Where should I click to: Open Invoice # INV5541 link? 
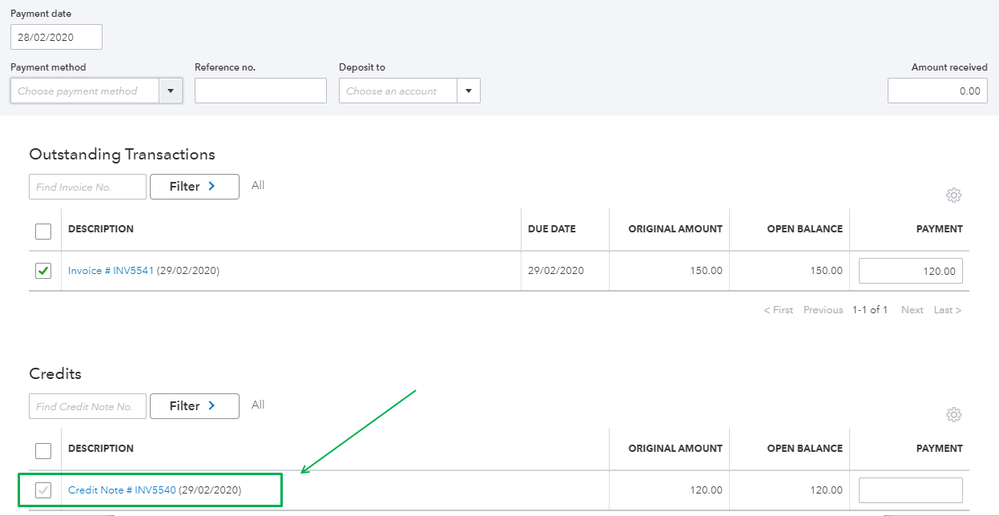(110, 271)
